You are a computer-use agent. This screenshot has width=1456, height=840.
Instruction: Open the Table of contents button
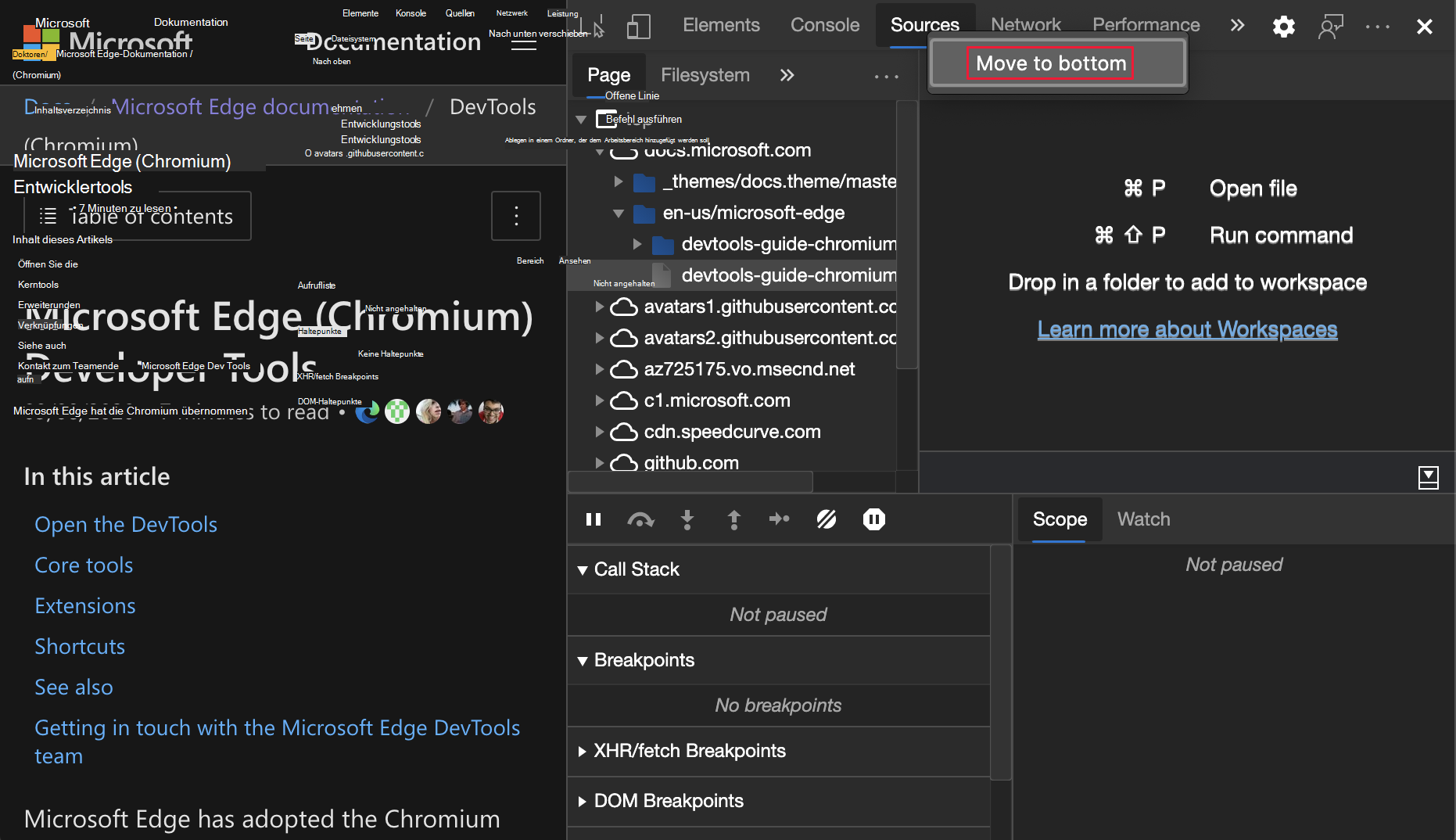click(x=137, y=216)
